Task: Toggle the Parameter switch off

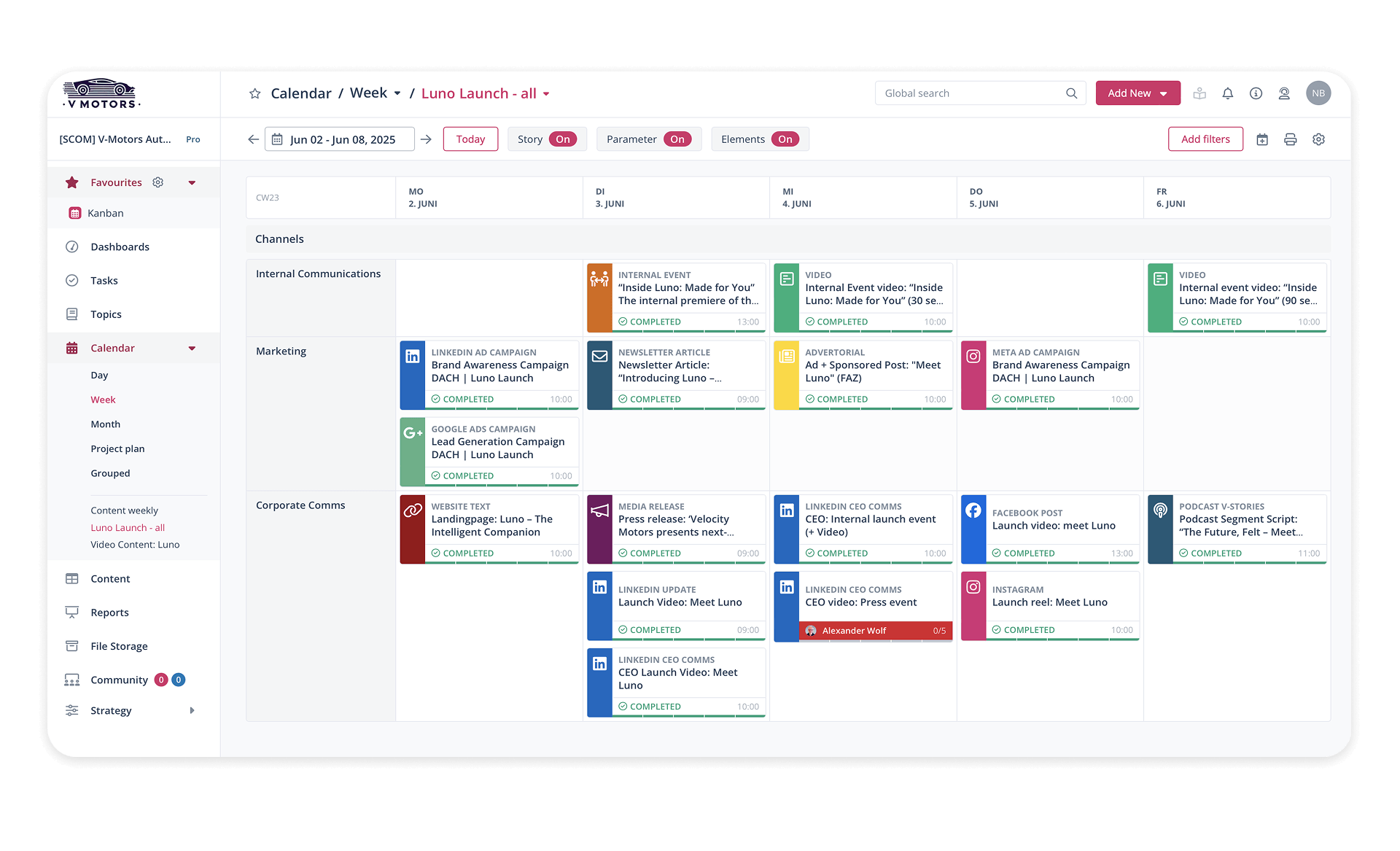Action: coord(677,139)
